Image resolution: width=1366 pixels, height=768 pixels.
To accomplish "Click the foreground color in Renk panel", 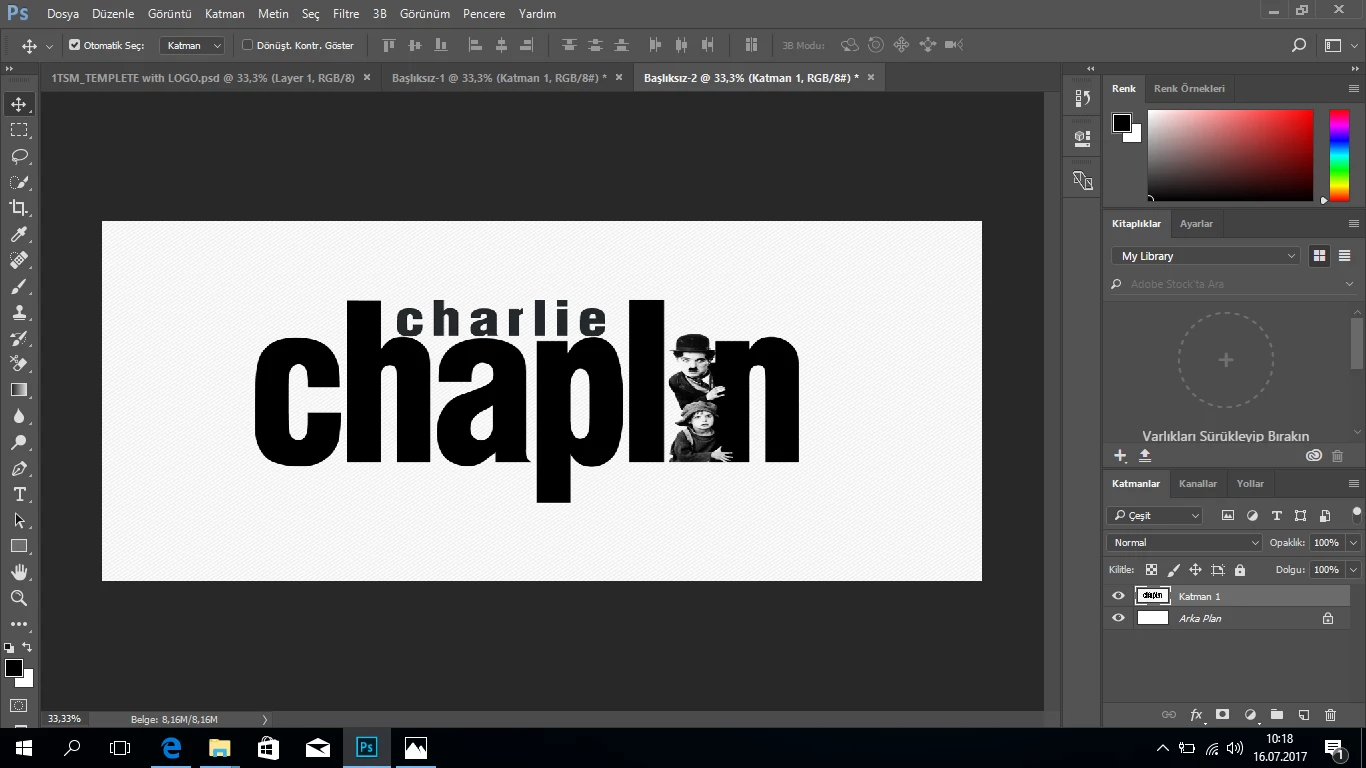I will (1122, 123).
